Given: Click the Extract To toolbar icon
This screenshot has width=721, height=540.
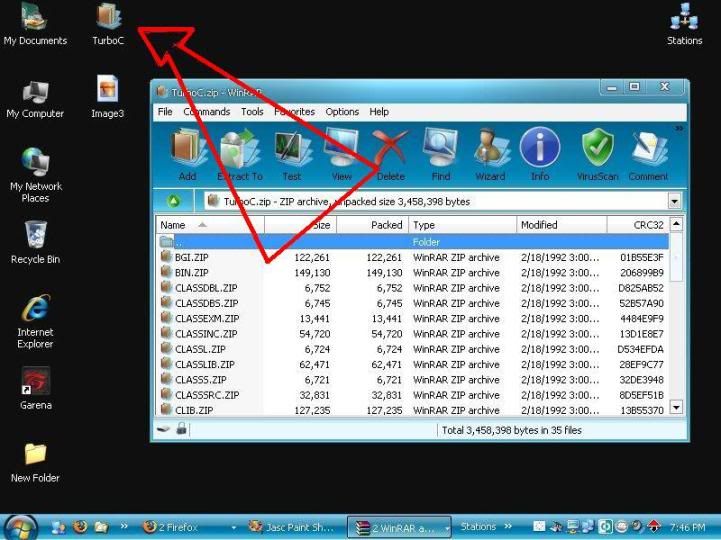Looking at the screenshot, I should point(240,154).
